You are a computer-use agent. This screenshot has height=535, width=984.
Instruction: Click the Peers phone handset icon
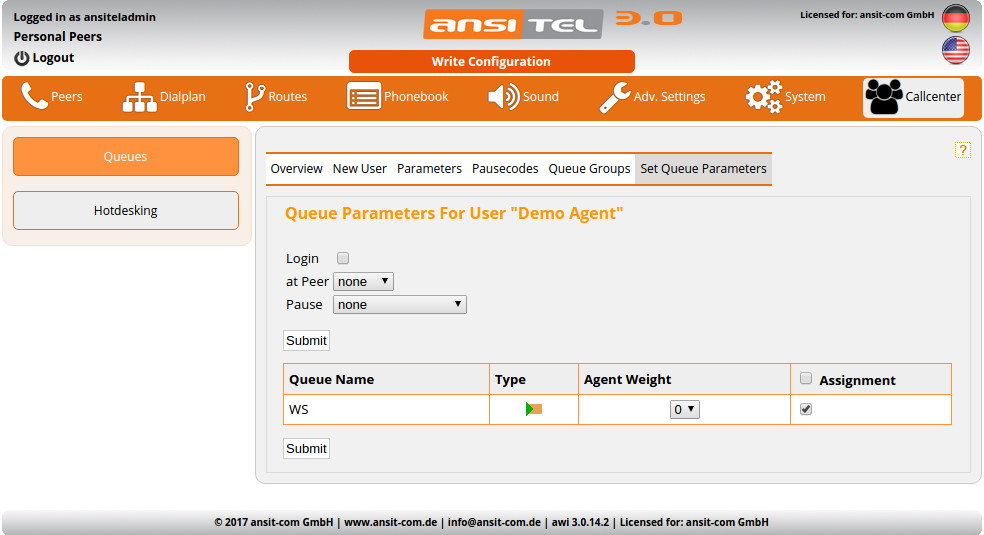34,97
